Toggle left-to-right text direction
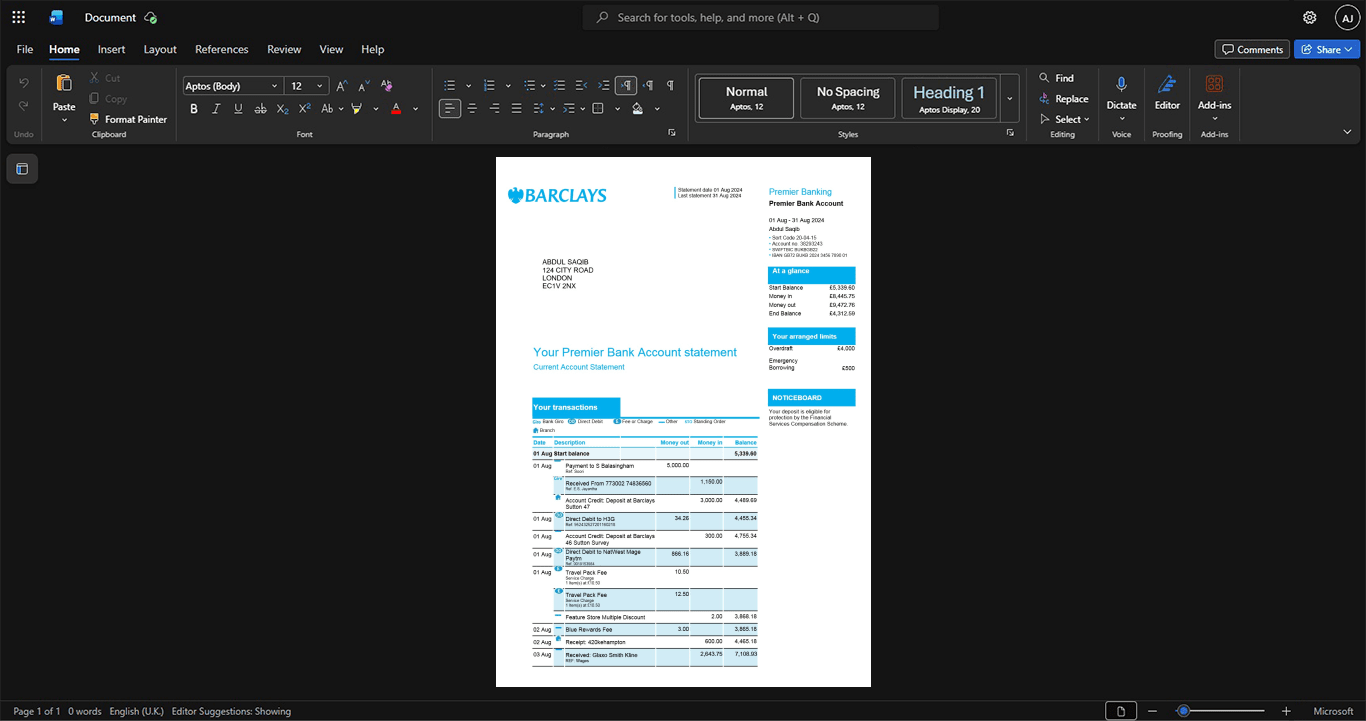 (x=626, y=85)
